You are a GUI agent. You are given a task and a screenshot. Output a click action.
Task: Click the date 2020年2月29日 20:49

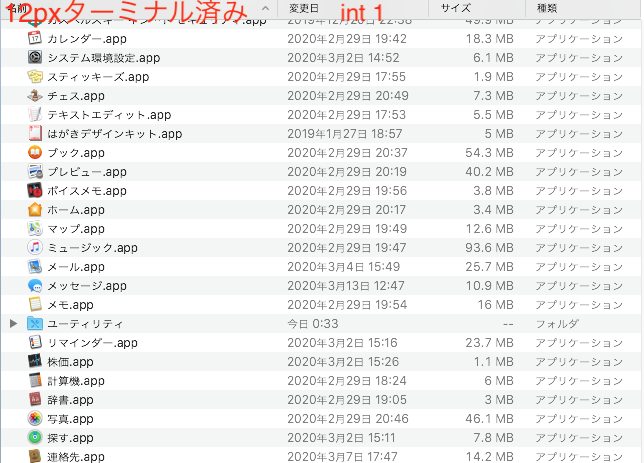[x=347, y=96]
